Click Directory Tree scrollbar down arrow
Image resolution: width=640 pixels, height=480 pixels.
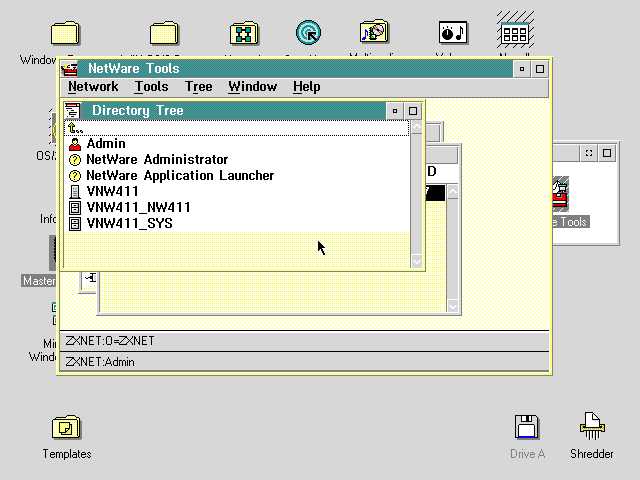click(x=417, y=262)
